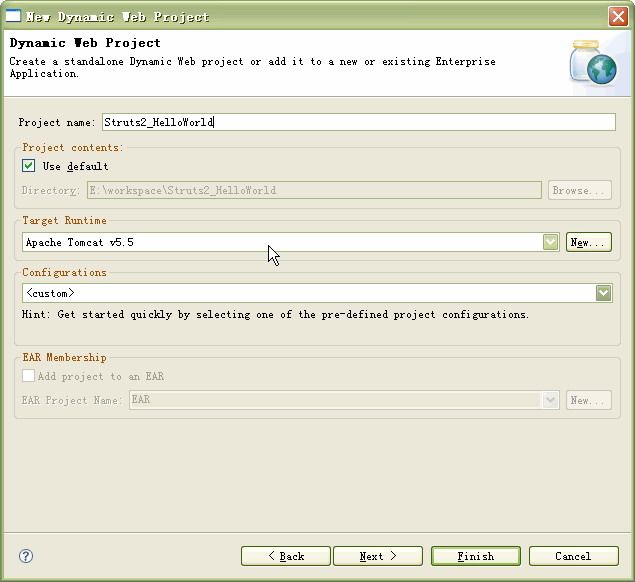
Task: Click into the Project name field
Action: pos(359,122)
